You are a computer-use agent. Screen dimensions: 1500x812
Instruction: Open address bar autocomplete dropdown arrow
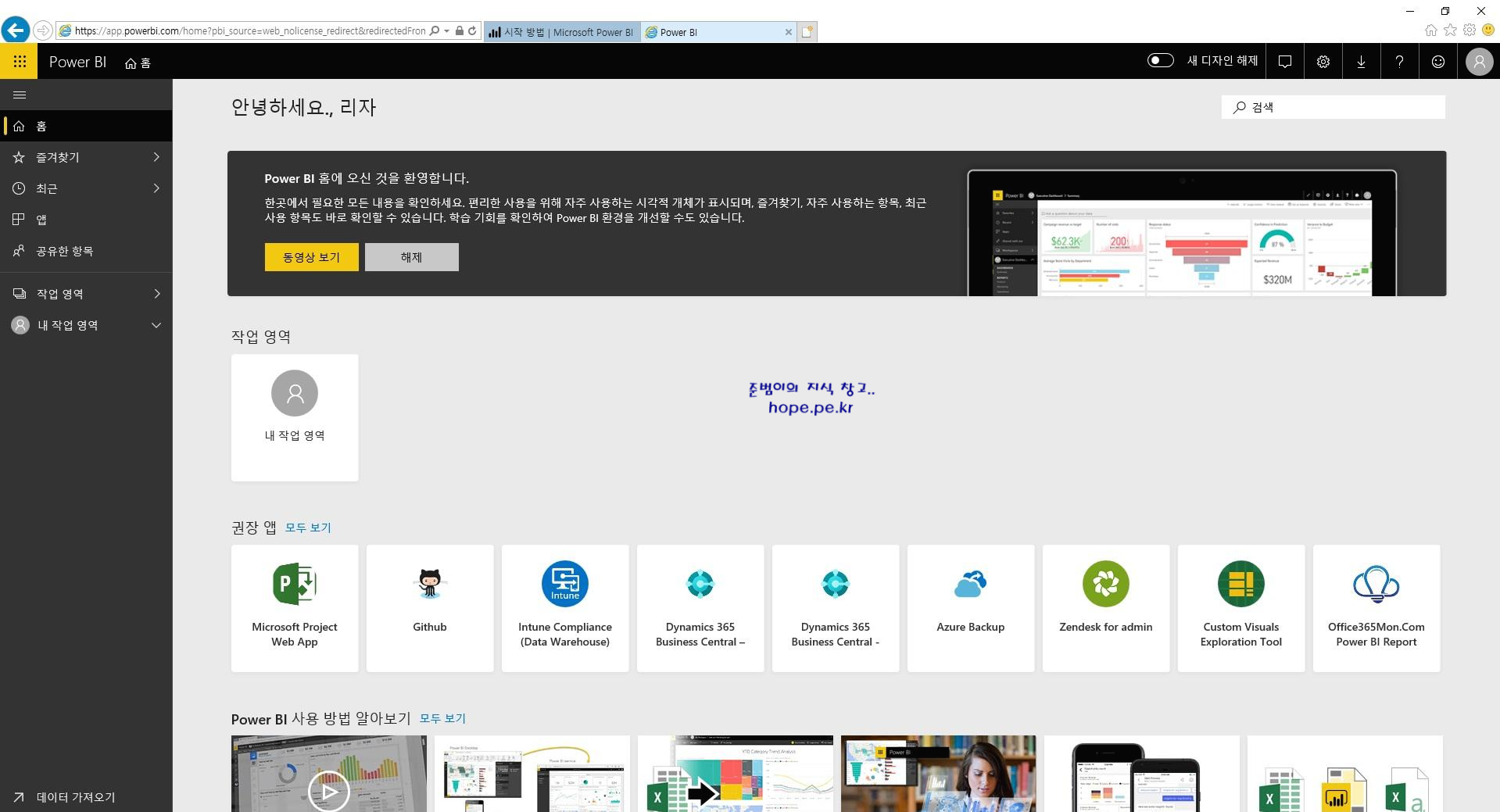point(446,31)
